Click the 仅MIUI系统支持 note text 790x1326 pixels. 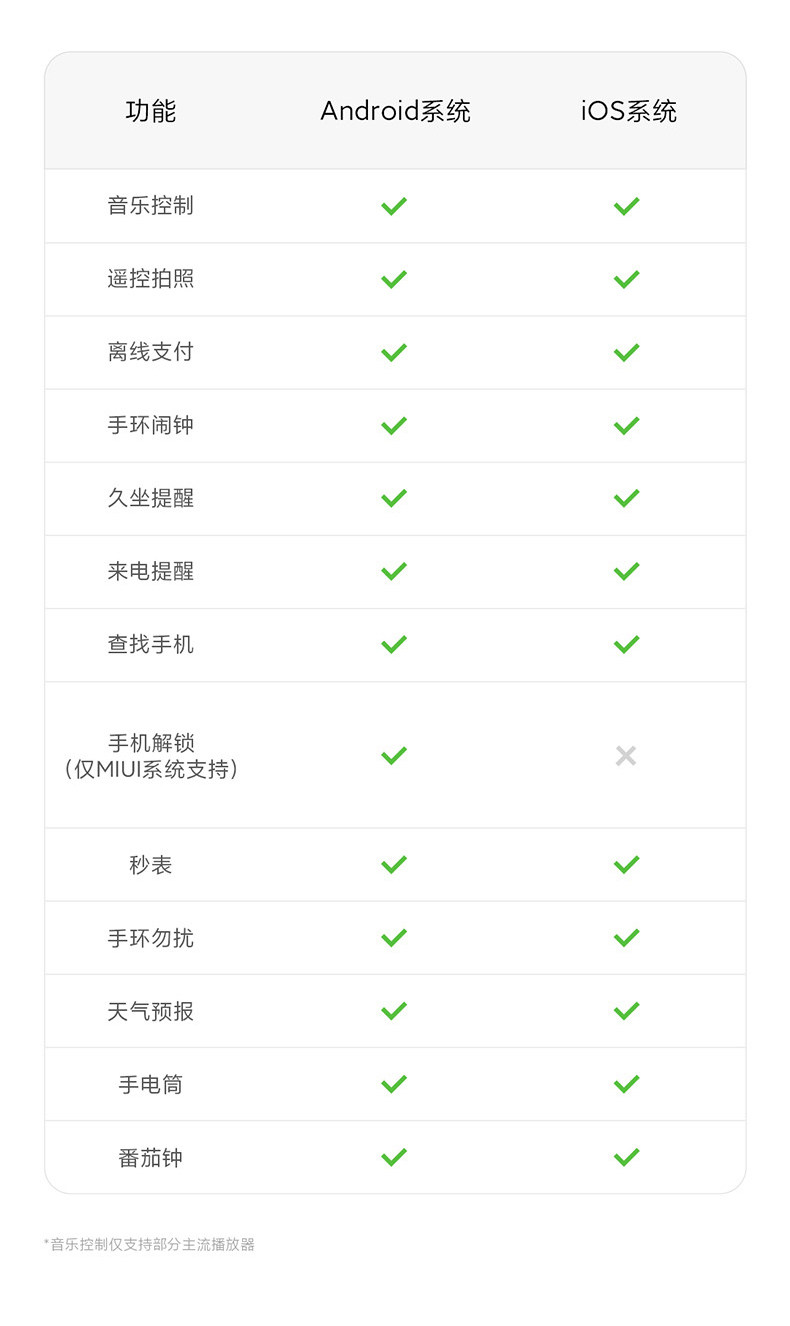(151, 770)
